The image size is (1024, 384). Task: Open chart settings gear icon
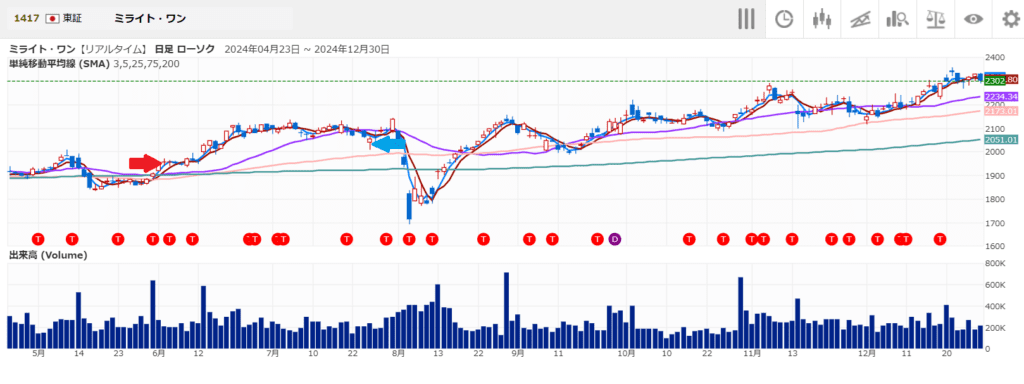click(1010, 19)
